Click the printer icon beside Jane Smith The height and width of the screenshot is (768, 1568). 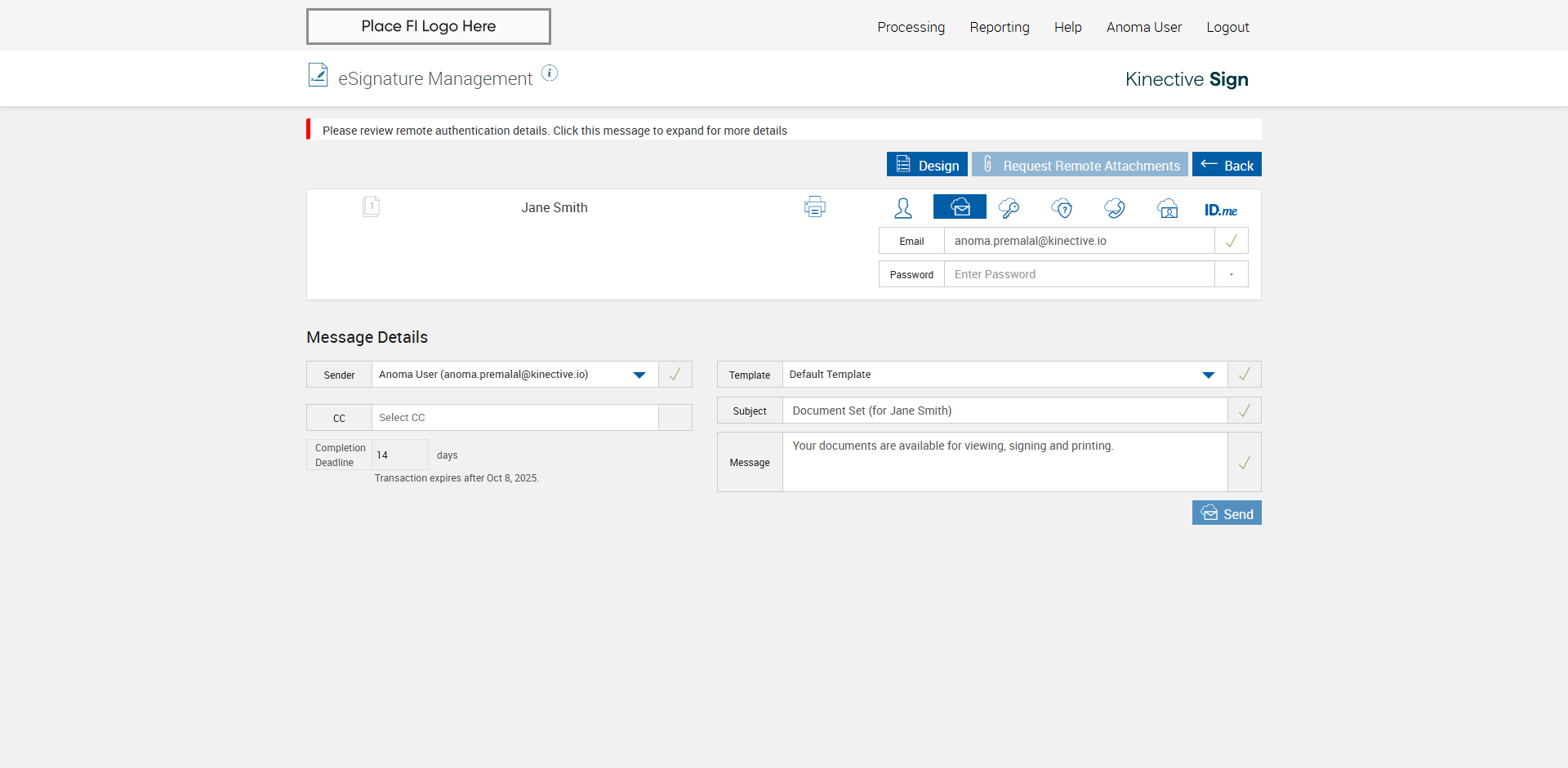pos(814,207)
